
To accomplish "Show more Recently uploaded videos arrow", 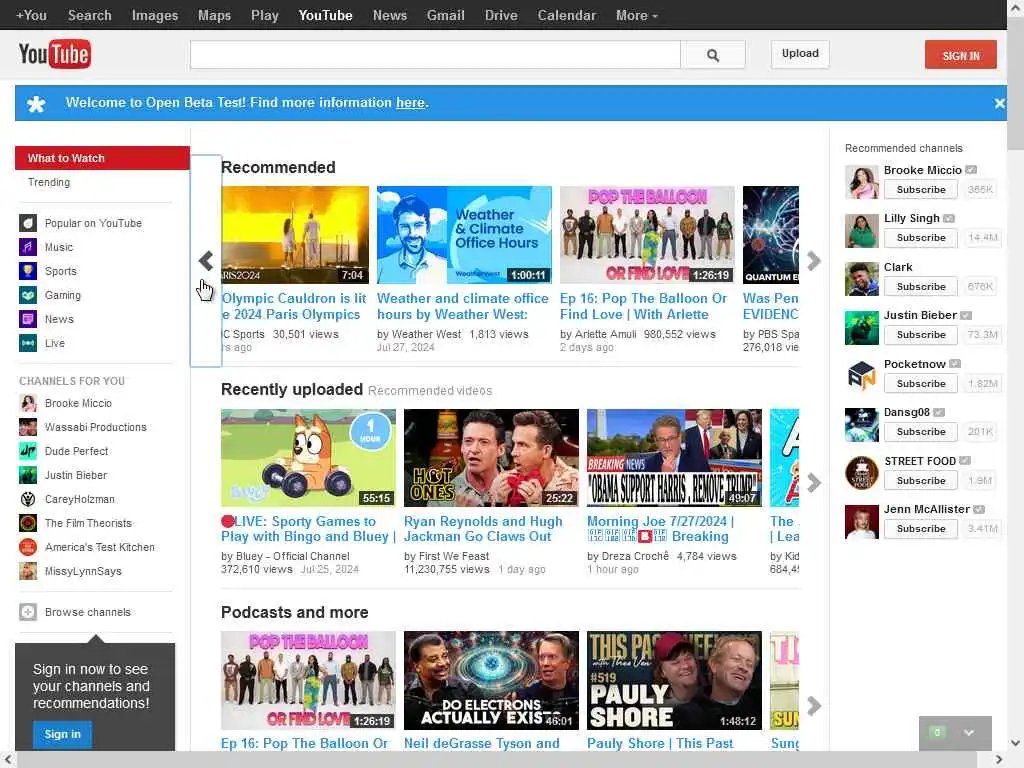I will pyautogui.click(x=813, y=483).
